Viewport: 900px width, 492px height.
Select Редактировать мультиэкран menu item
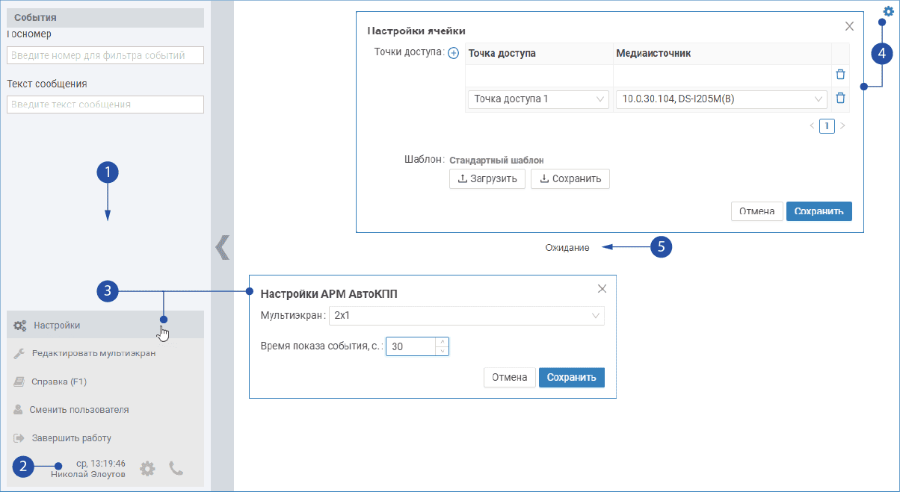tap(105, 353)
